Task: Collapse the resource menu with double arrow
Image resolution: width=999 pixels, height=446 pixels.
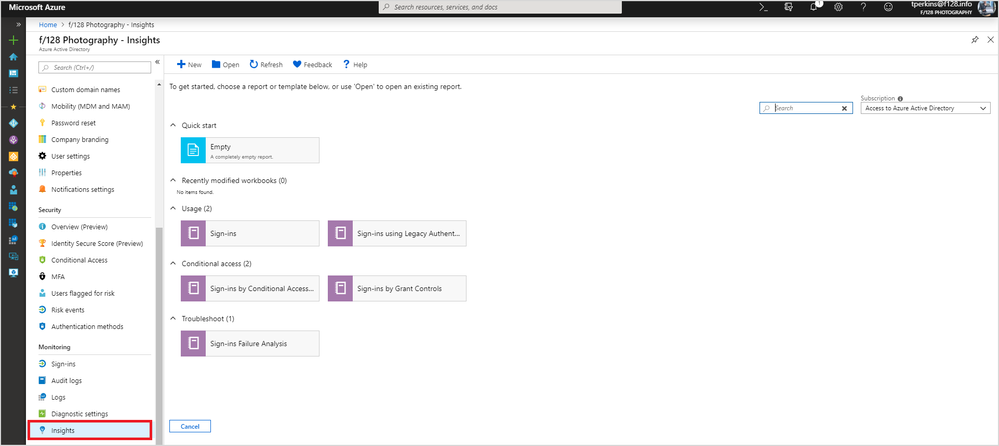Action: pos(157,62)
